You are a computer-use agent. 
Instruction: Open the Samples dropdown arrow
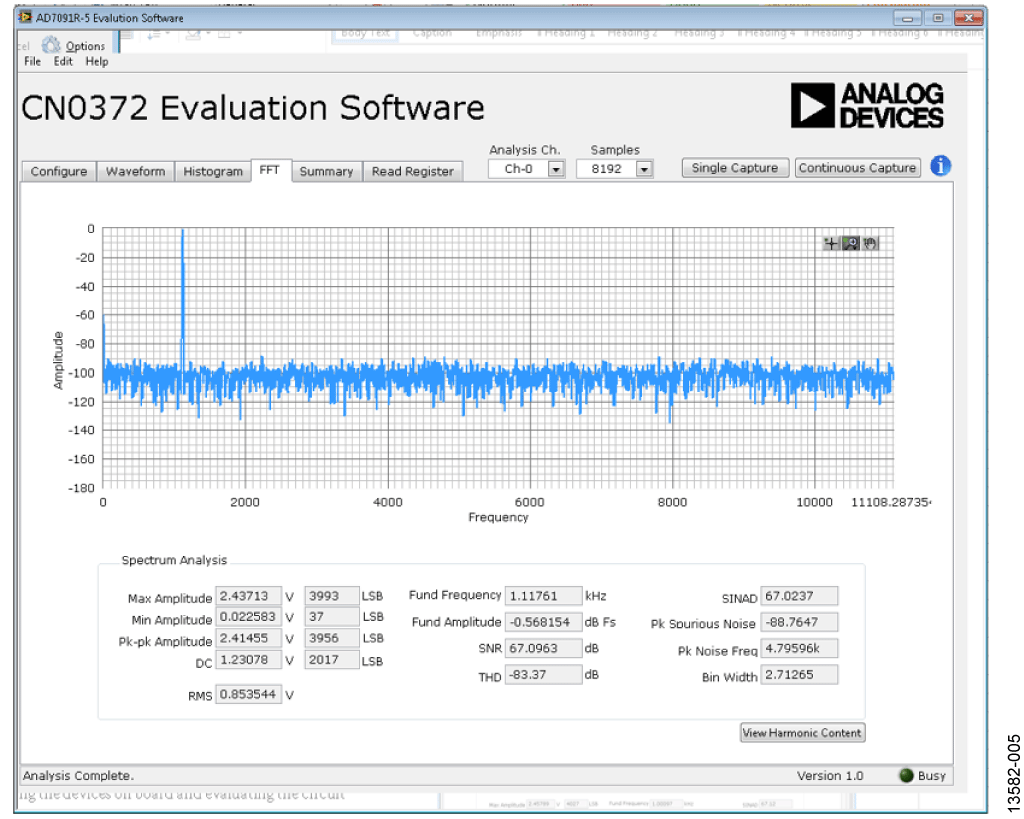pos(644,169)
